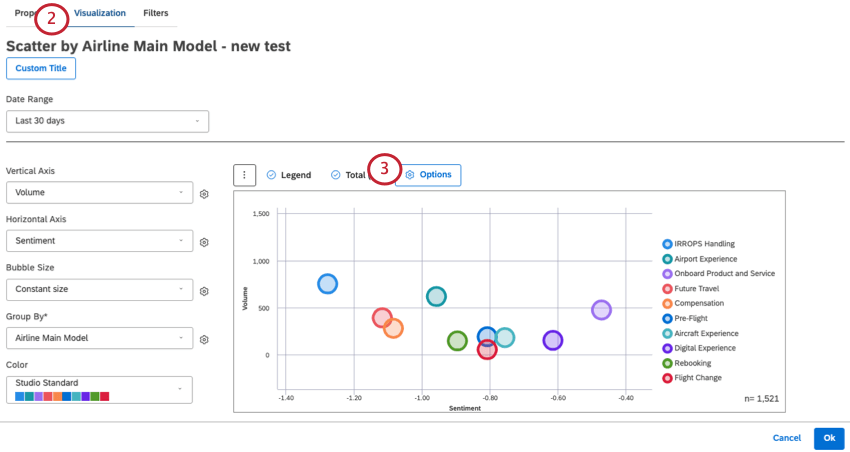Expand the Vertical Axis Volume dropdown

pos(99,193)
